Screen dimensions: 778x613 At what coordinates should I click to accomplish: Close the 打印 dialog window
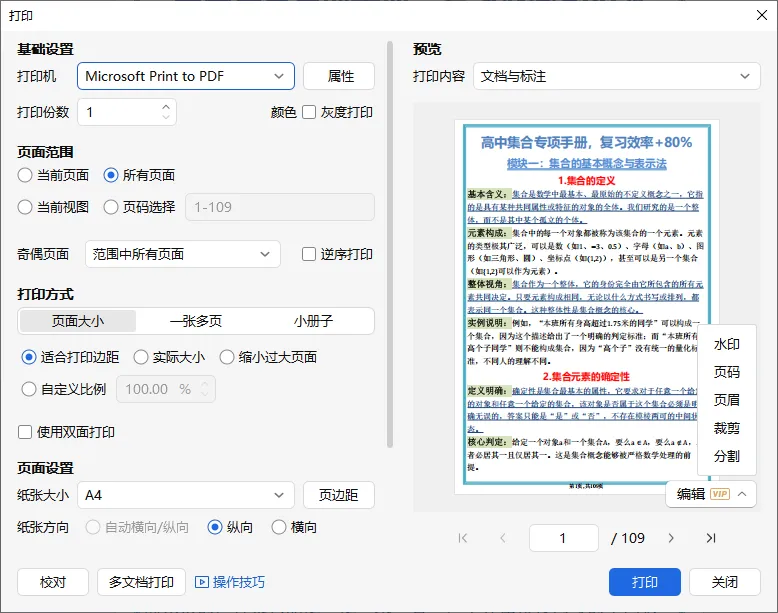pos(762,15)
